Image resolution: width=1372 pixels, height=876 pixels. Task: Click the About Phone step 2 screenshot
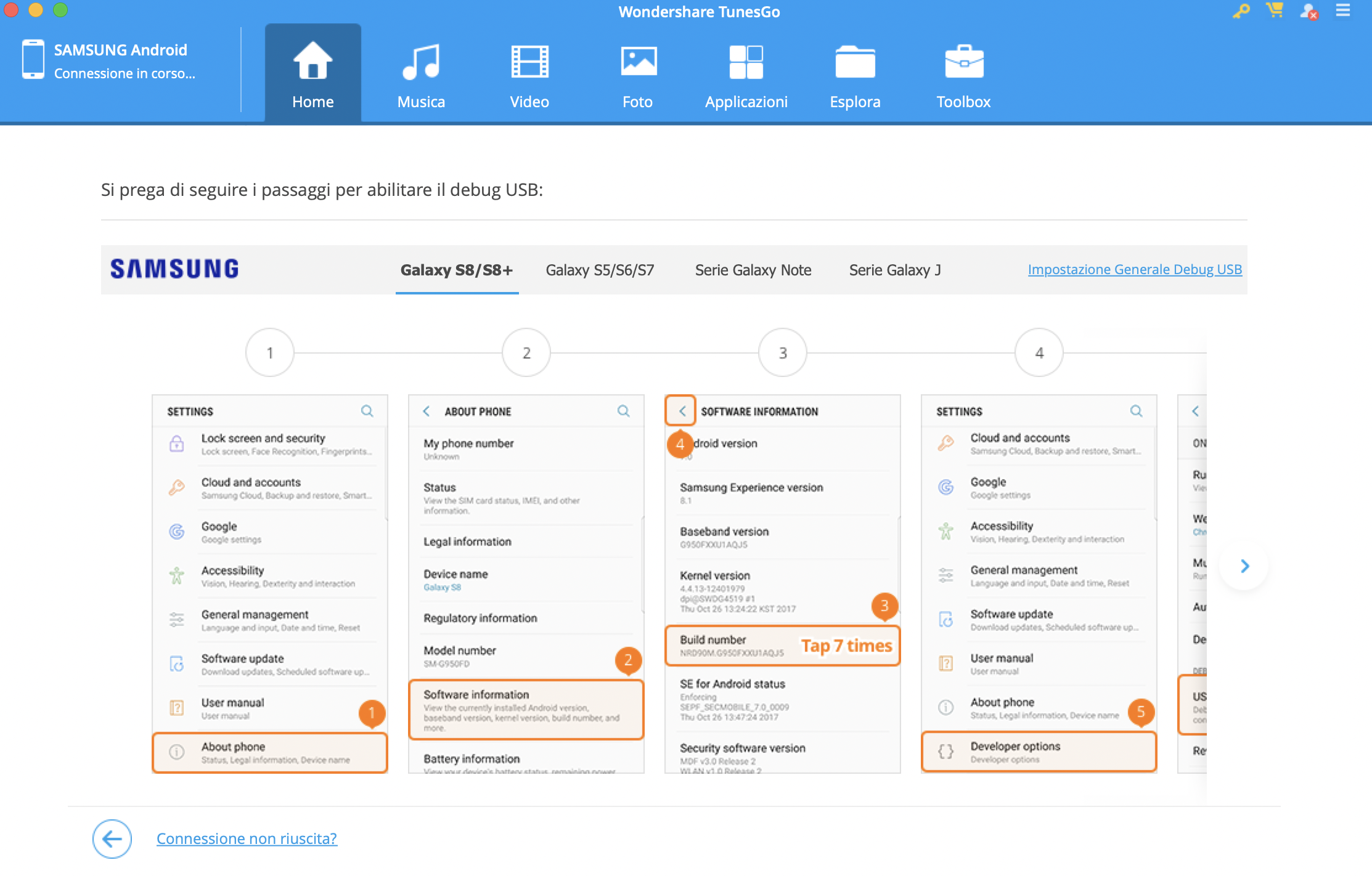[526, 583]
